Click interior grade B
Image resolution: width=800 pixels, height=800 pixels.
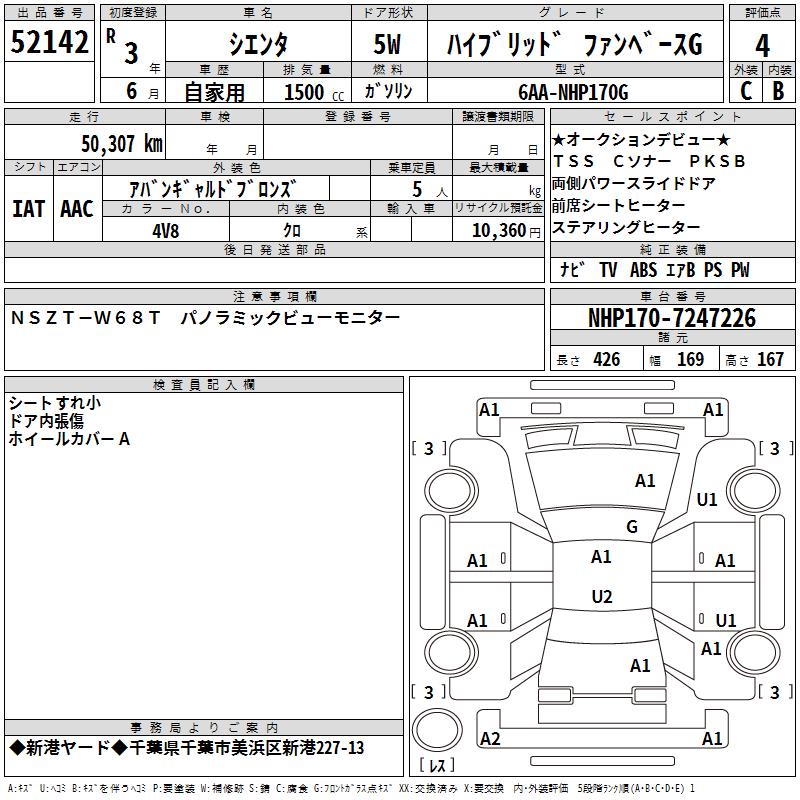point(778,91)
